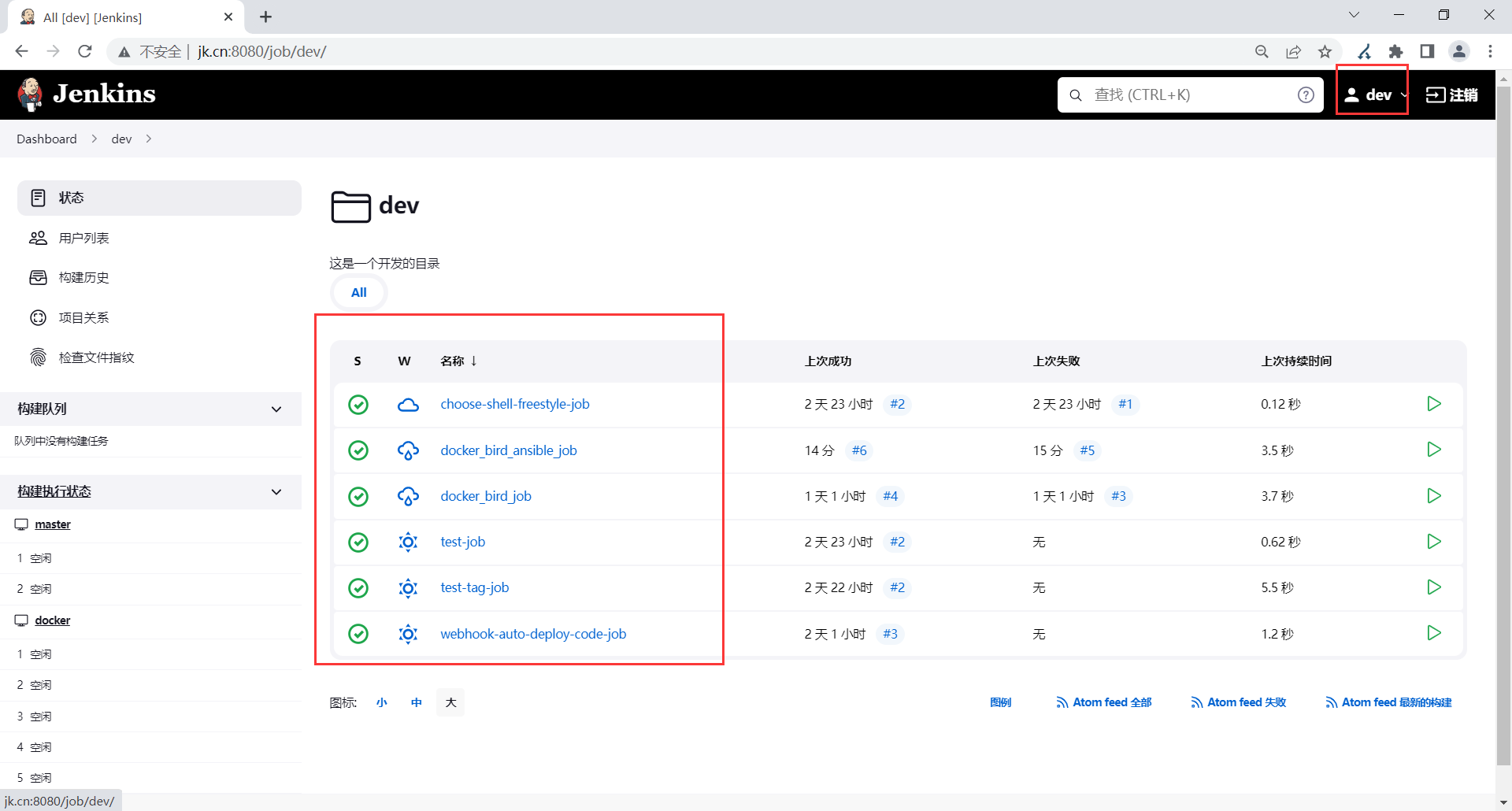
Task: Open the docker node link
Action: coord(53,621)
